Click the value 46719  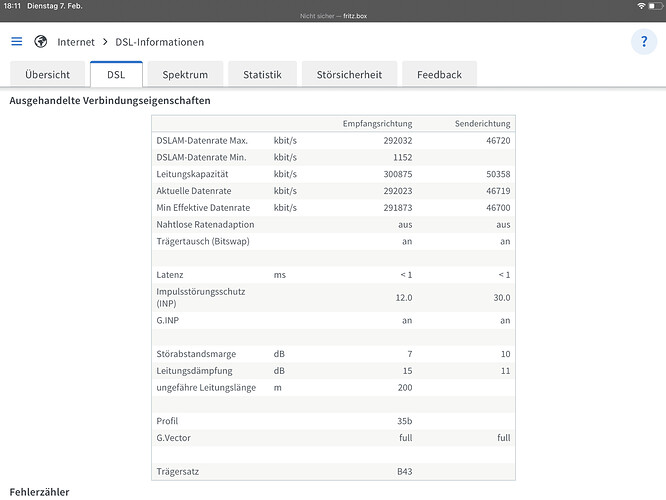(498, 191)
